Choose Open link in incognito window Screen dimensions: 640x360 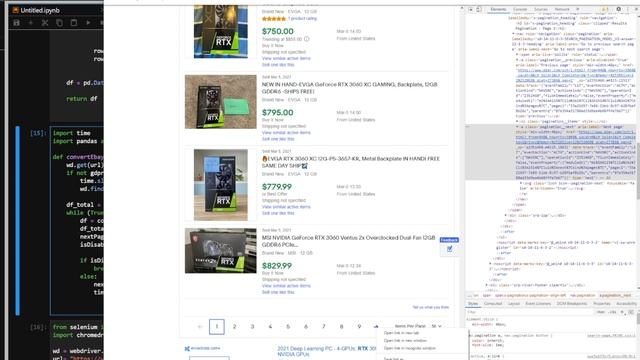(410, 348)
